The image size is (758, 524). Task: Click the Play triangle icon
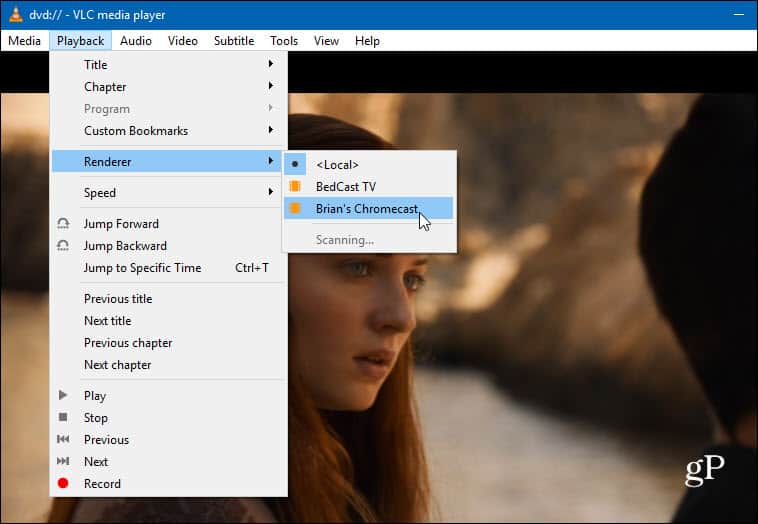[x=63, y=395]
